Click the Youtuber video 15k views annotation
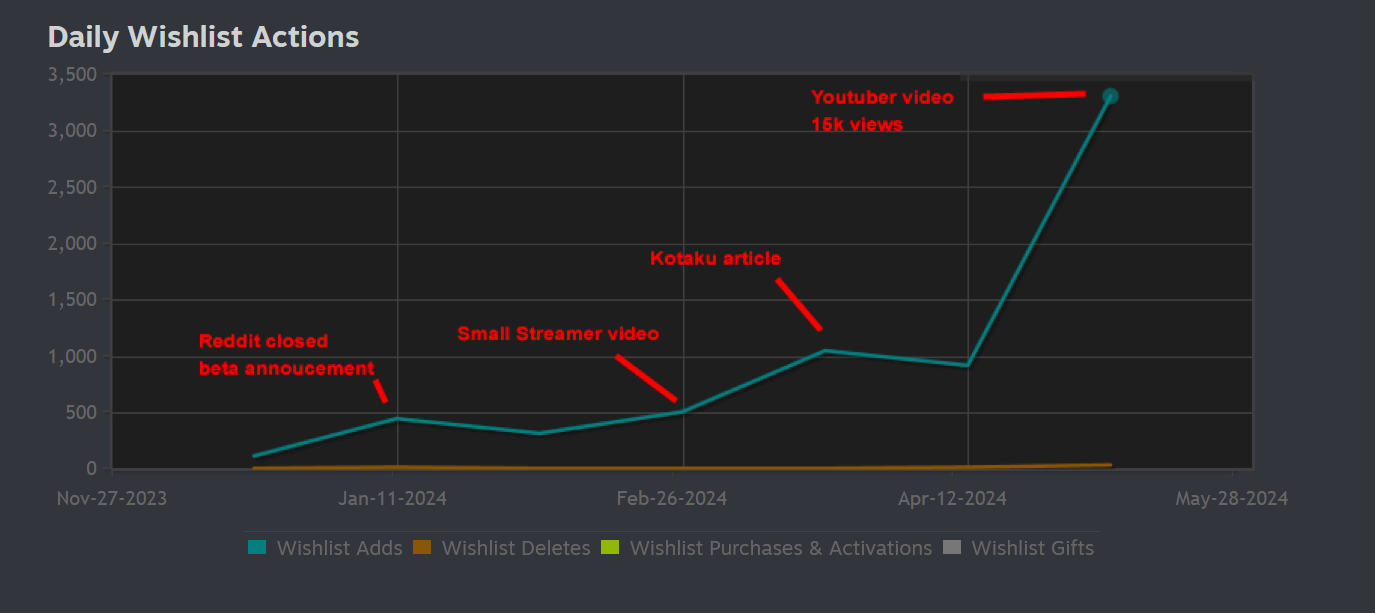This screenshot has height=613, width=1375. click(x=882, y=111)
